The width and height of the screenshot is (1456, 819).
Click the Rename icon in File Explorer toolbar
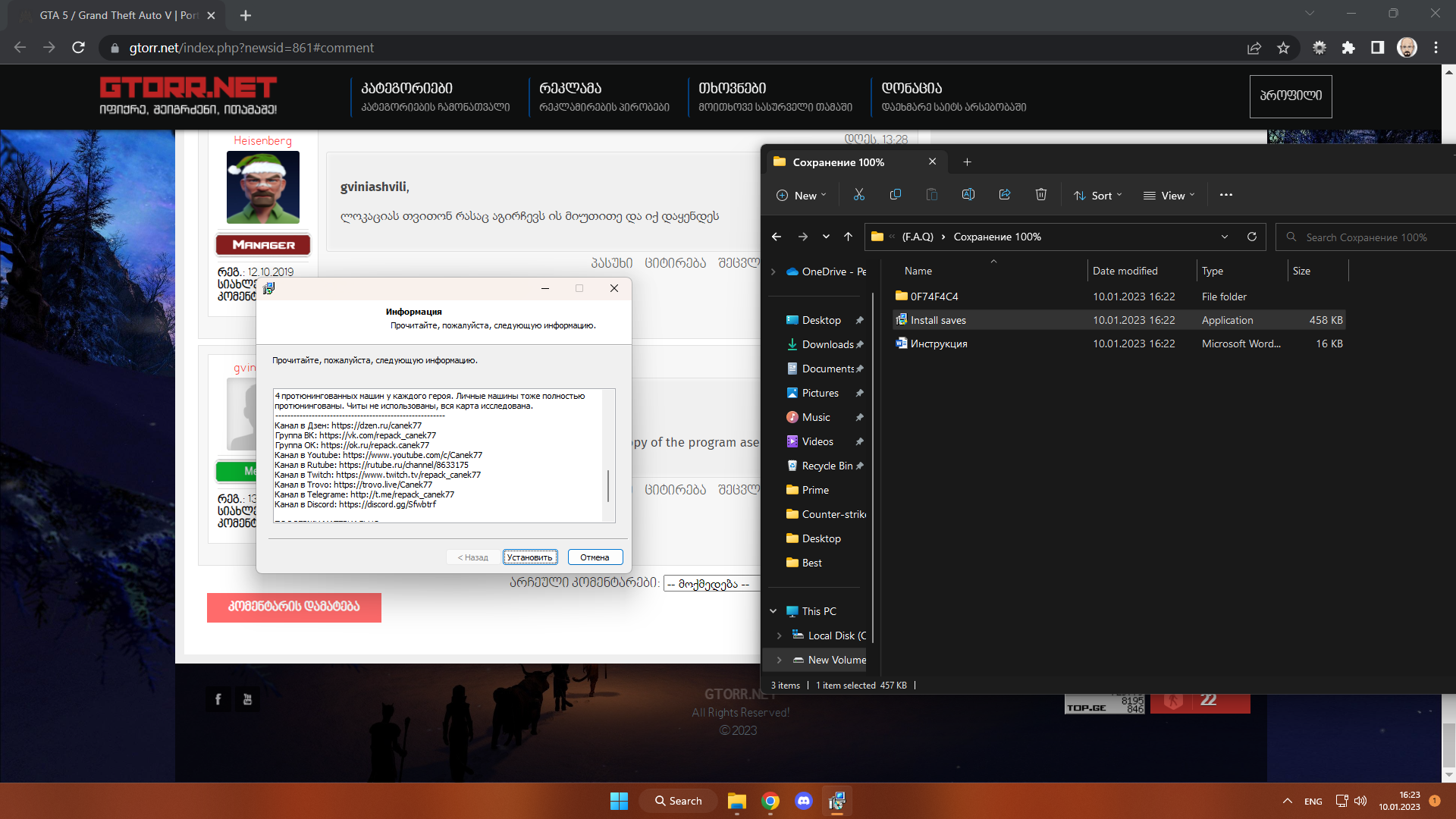pyautogui.click(x=968, y=195)
